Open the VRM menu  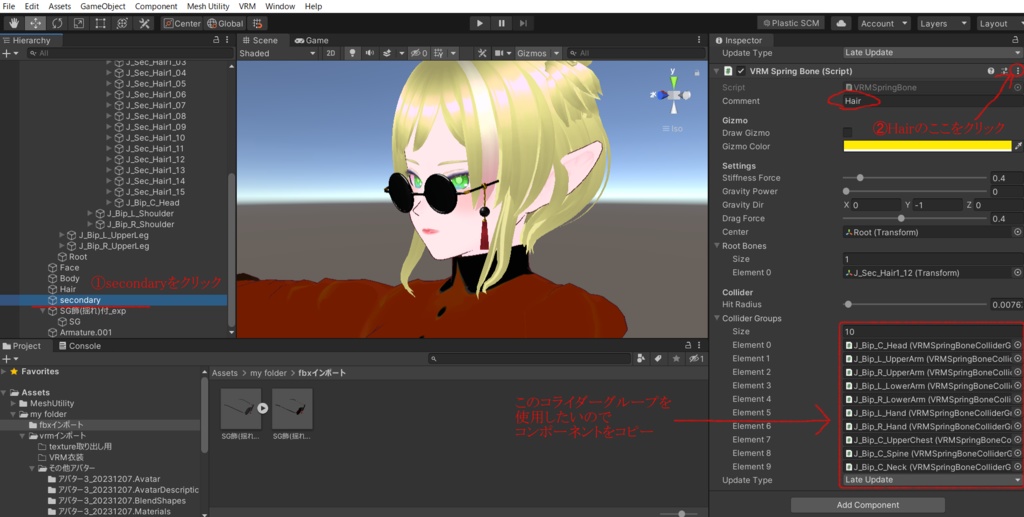click(247, 6)
